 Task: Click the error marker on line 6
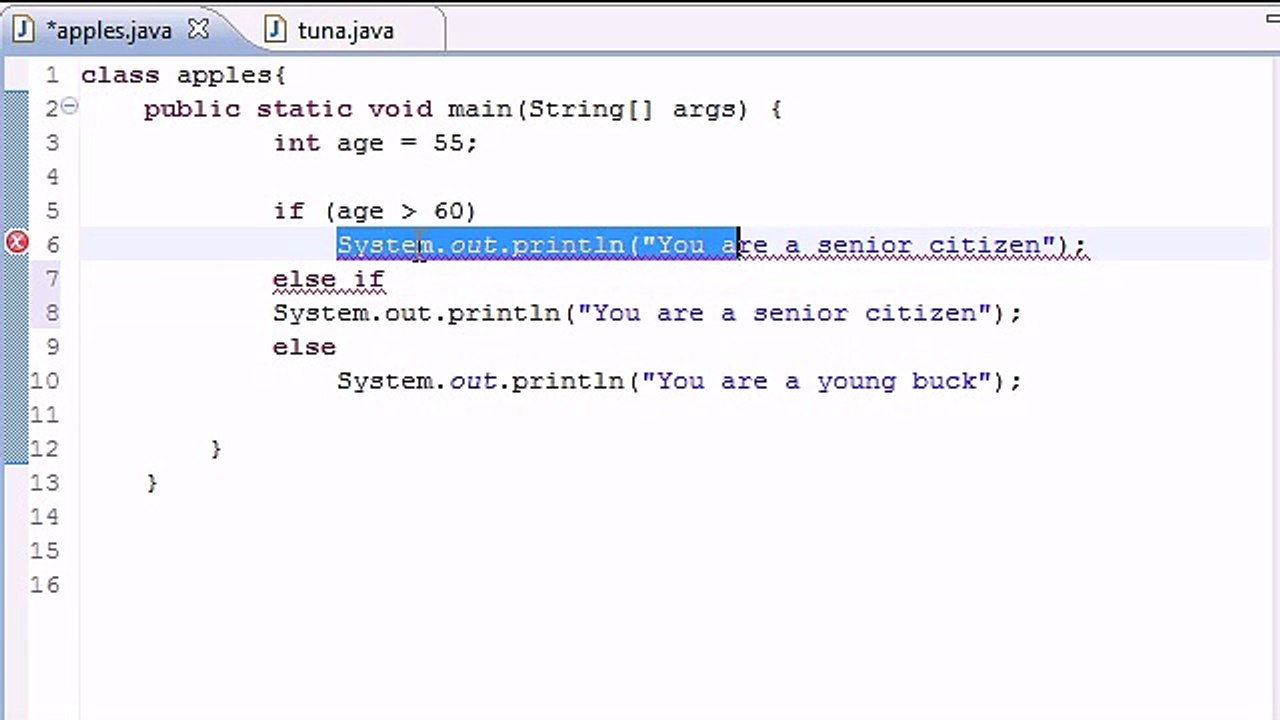pos(17,243)
